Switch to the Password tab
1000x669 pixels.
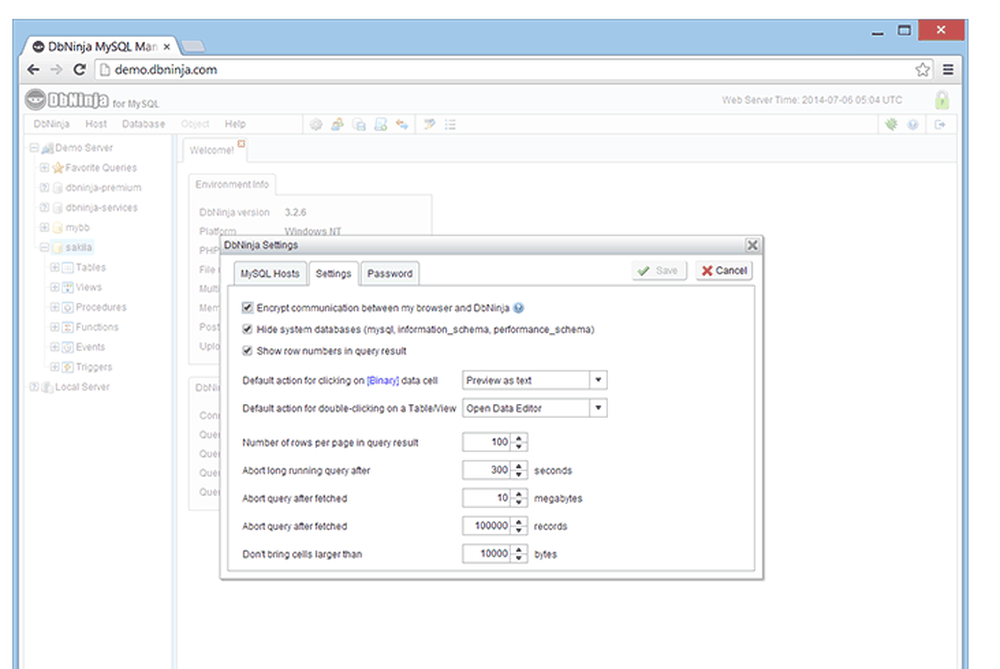390,274
